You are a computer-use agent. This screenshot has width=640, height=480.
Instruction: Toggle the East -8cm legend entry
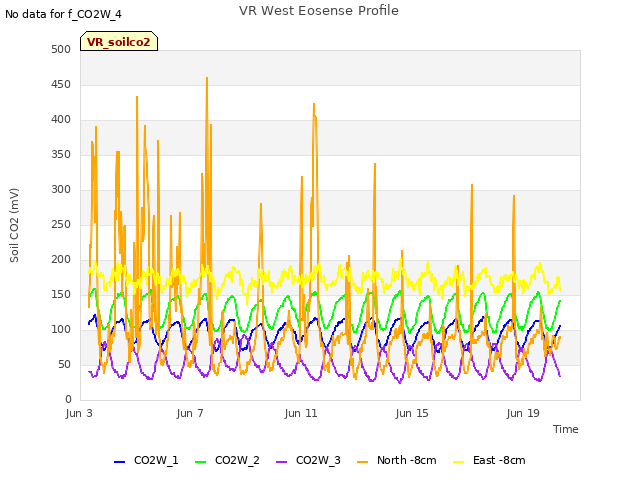tap(489, 460)
